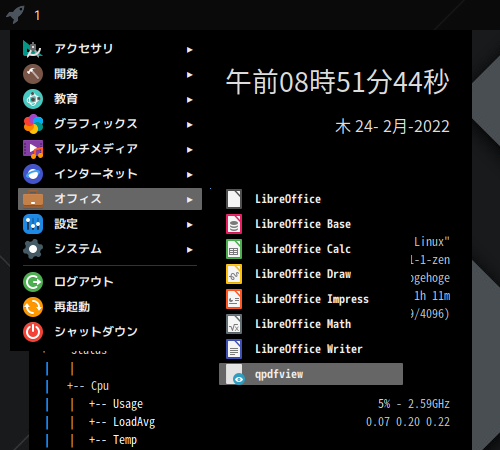Click the シャットダウン red power icon
Screen dimensions: 500x450
pos(33,332)
